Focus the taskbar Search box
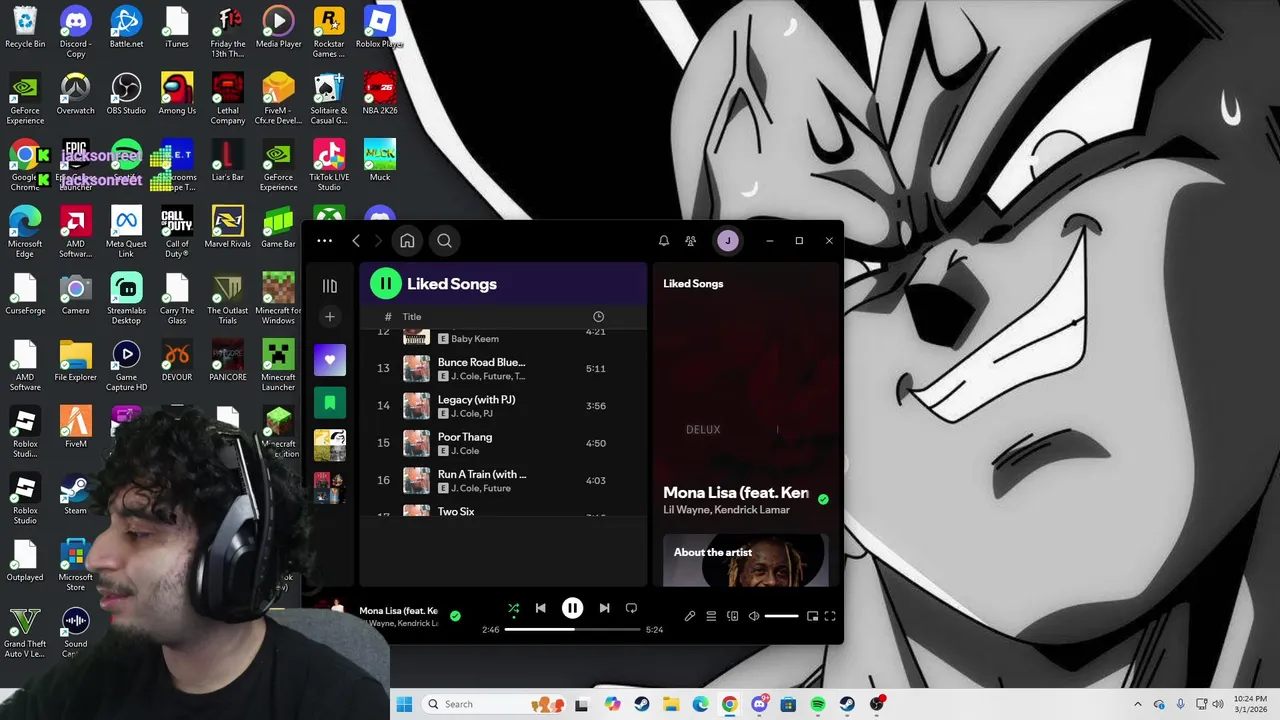This screenshot has width=1280, height=720. coord(492,704)
